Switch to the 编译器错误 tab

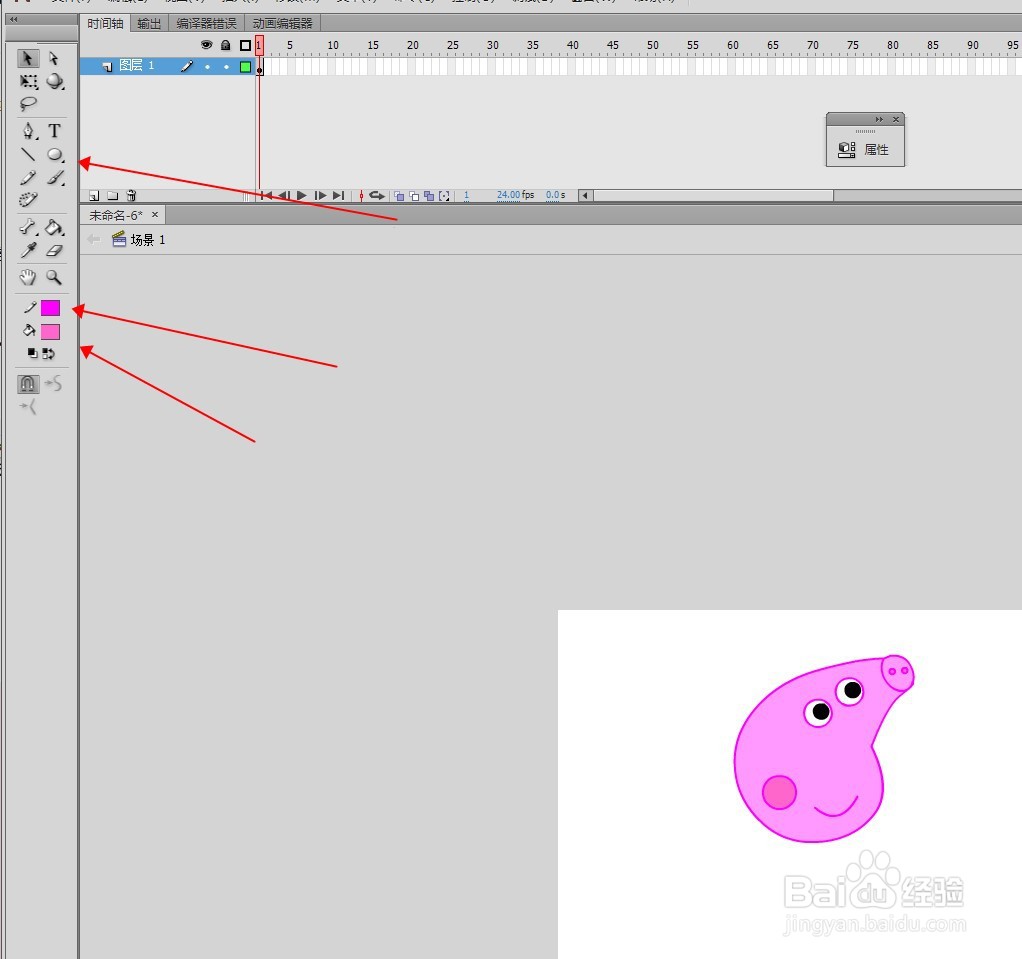[x=206, y=23]
